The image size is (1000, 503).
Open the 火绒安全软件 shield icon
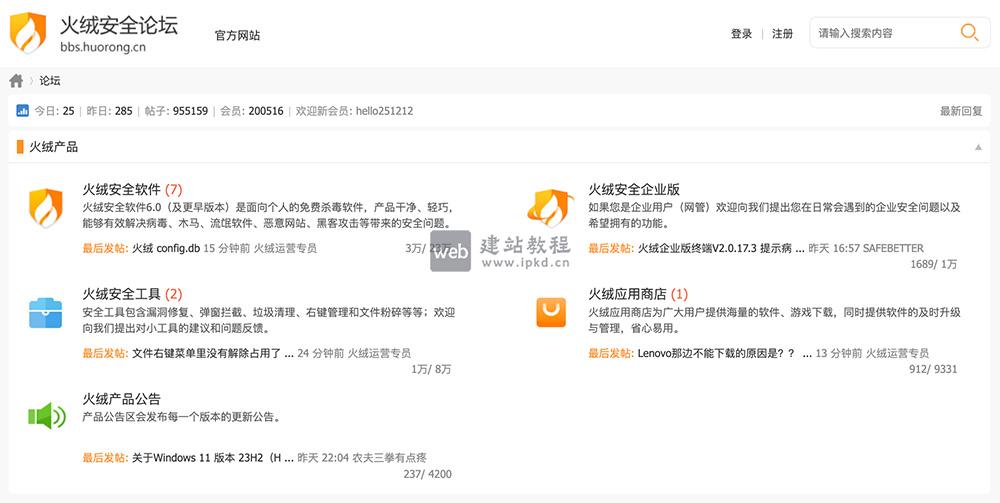pos(46,208)
